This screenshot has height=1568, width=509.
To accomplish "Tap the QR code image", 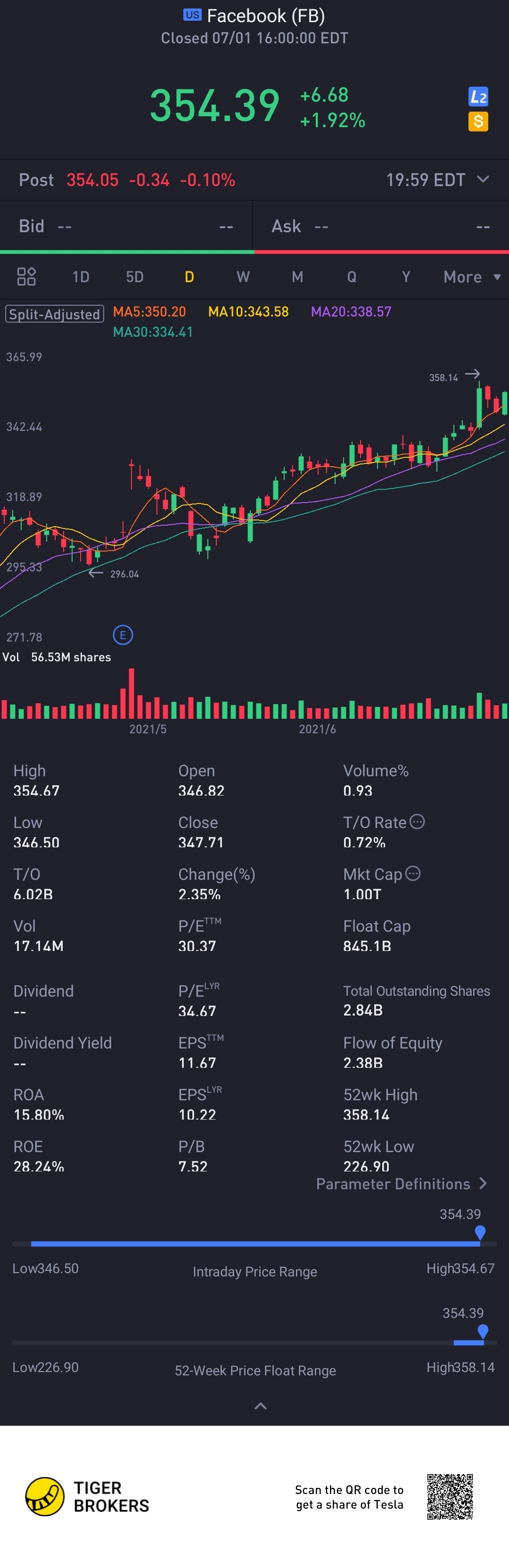I will click(x=450, y=1496).
